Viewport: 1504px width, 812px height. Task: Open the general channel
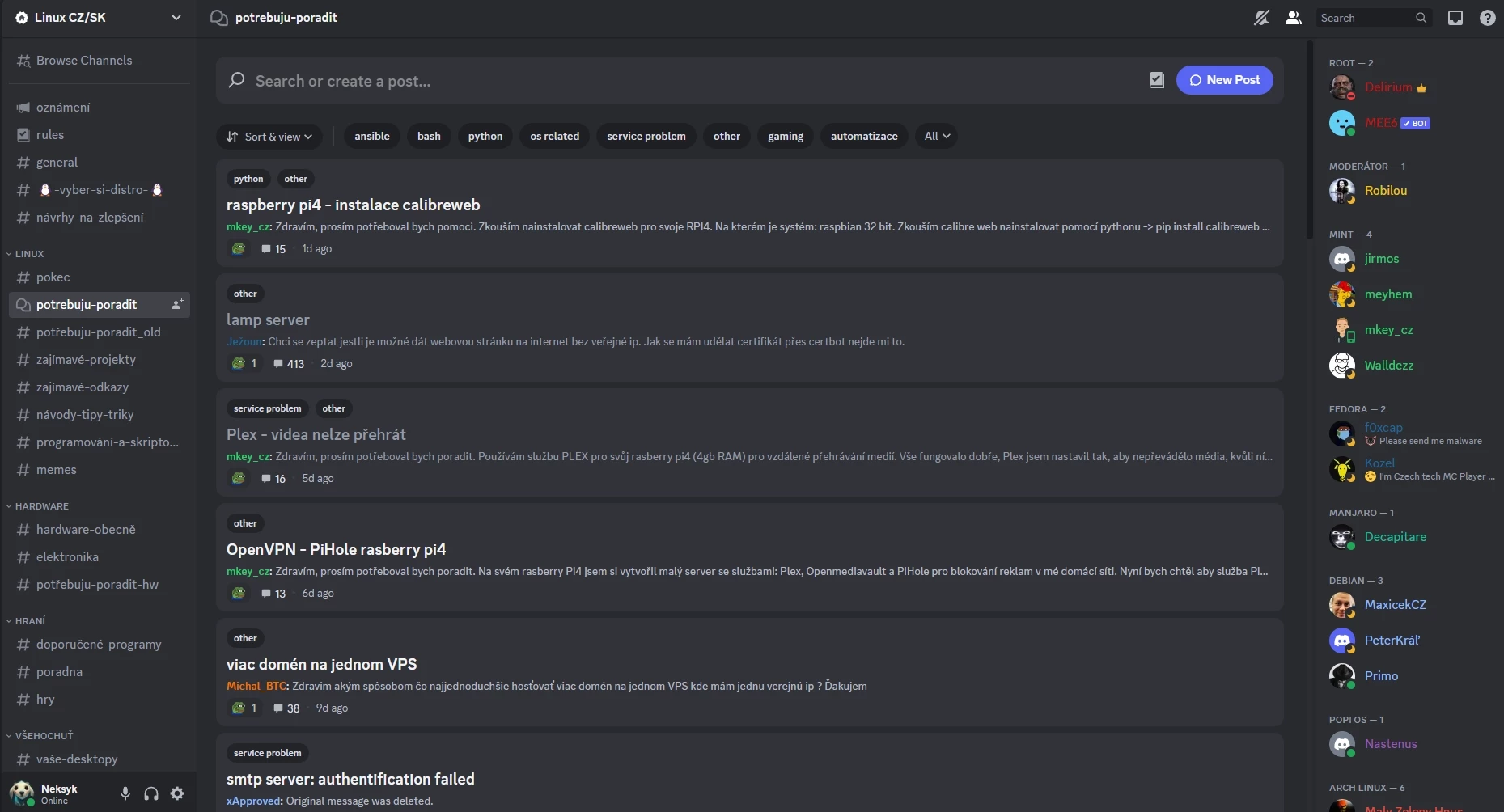99,163
